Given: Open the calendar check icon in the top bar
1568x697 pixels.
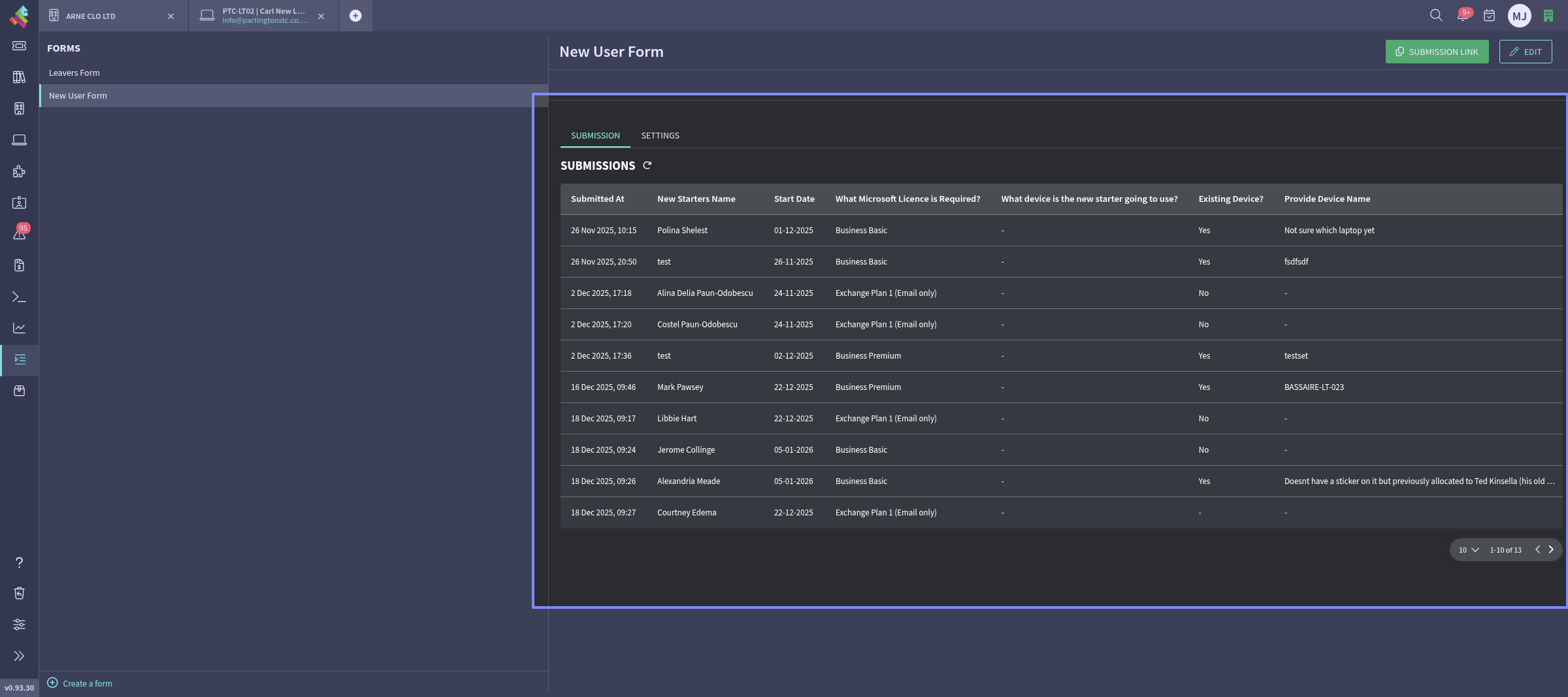Looking at the screenshot, I should 1489,16.
